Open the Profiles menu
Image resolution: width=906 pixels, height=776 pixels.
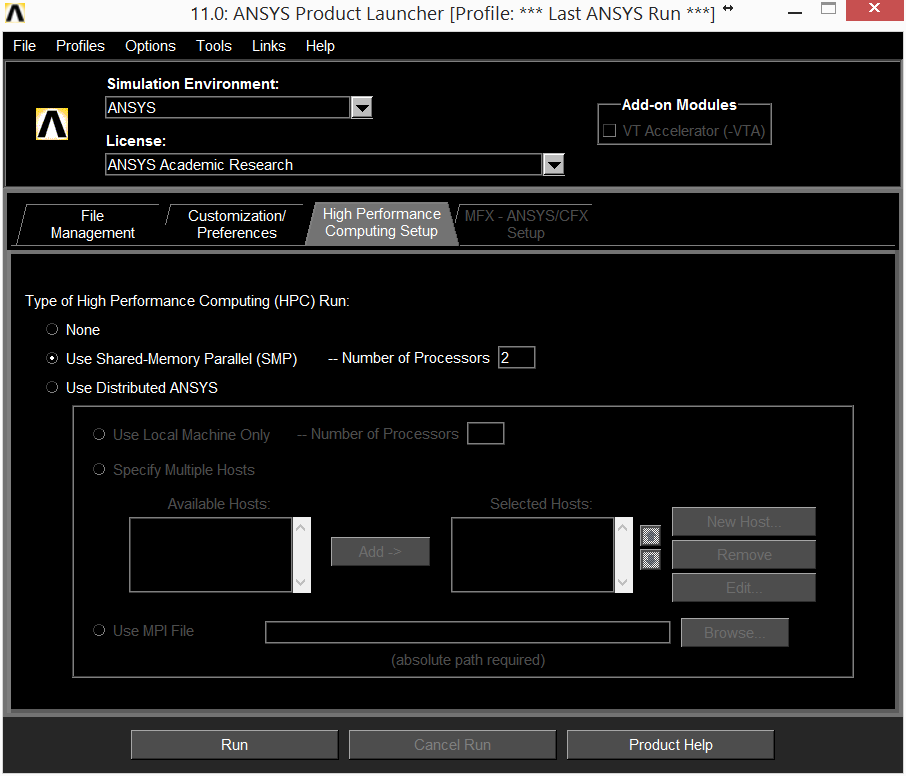click(80, 46)
